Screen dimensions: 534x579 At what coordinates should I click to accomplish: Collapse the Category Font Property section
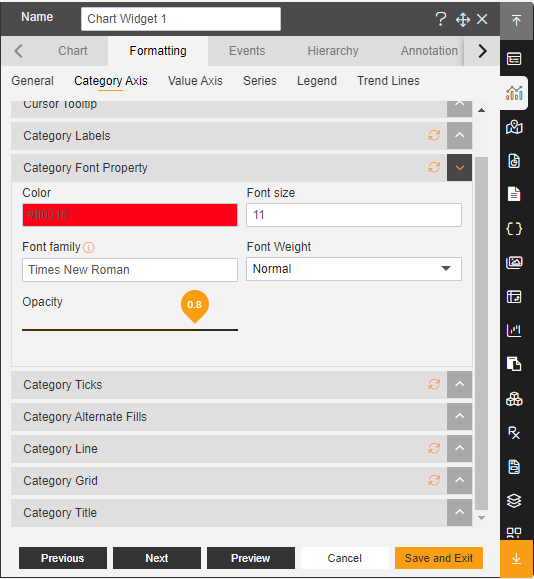pyautogui.click(x=459, y=168)
